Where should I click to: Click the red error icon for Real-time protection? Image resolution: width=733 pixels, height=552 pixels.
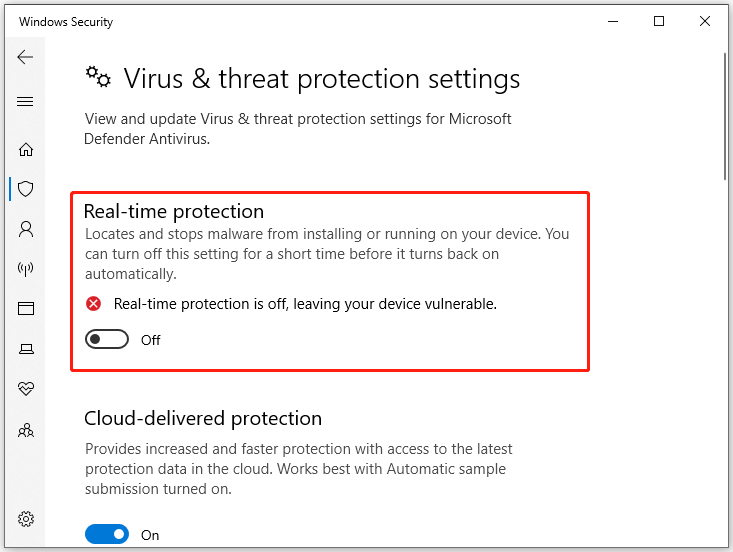94,304
